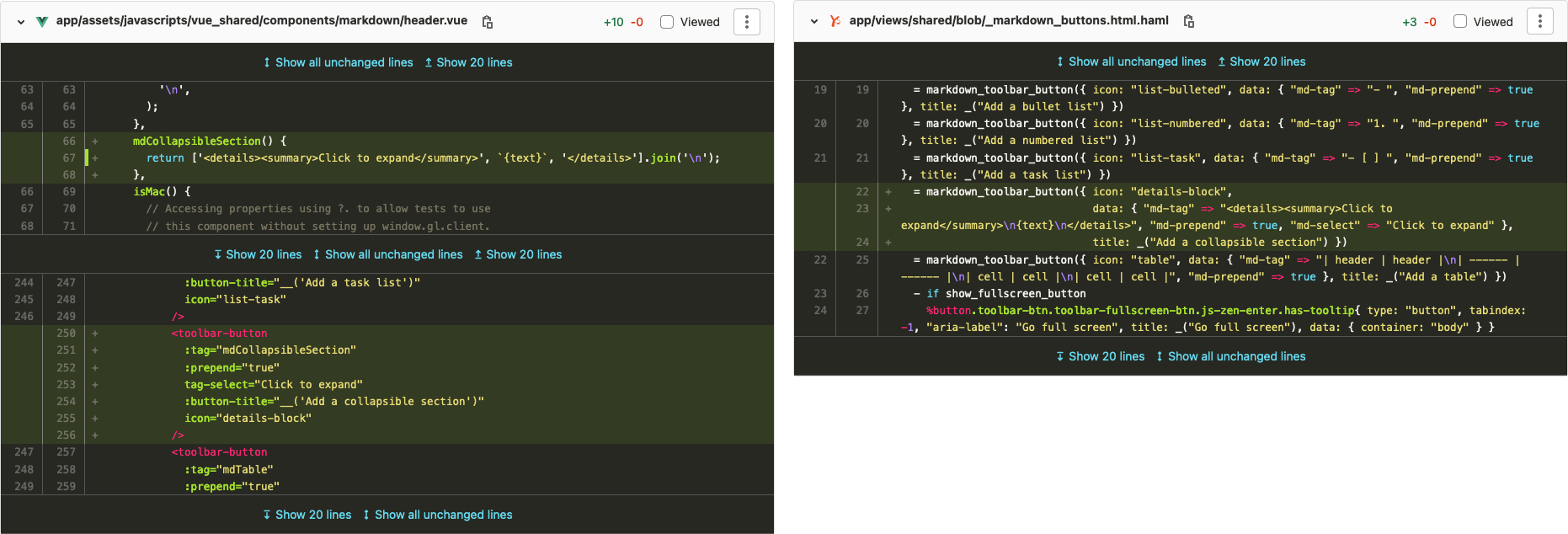Copy _markdown_buttons.html.haml file path
Viewport: 1568px width, 534px height.
point(1189,21)
